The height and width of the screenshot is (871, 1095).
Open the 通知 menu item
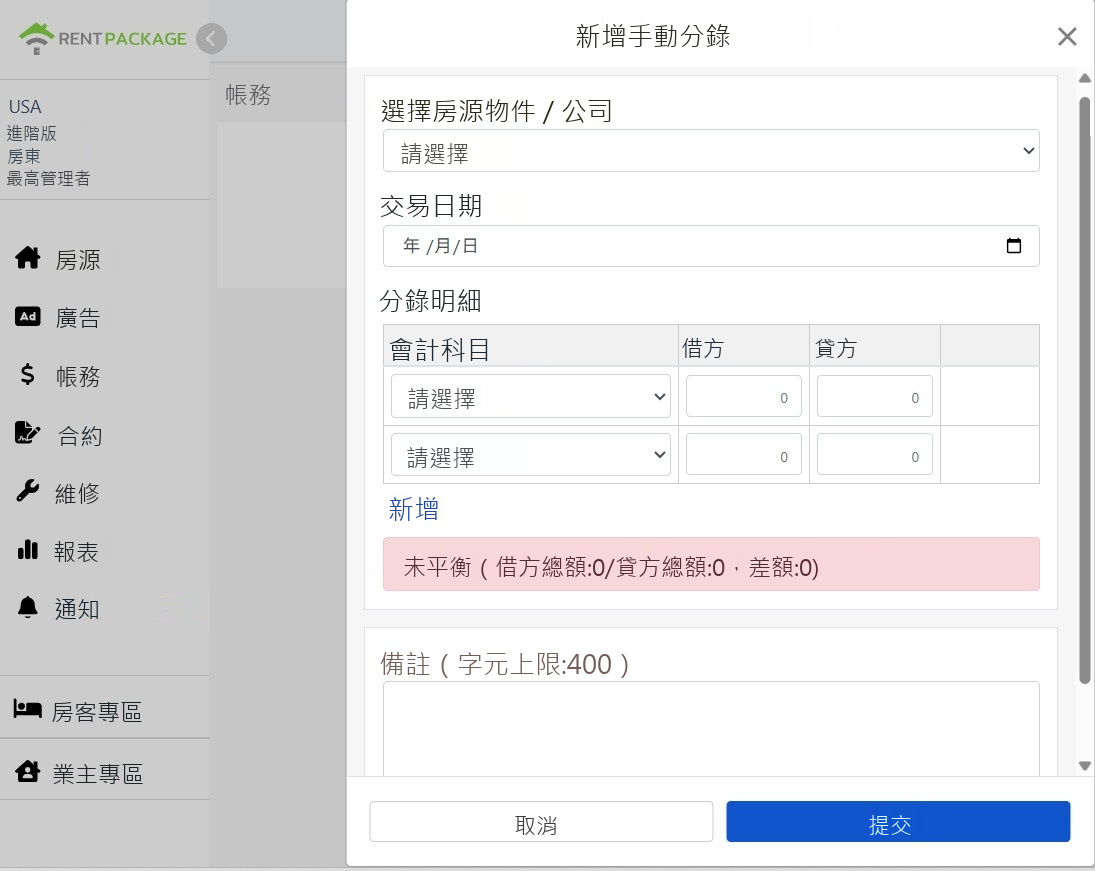tap(77, 610)
